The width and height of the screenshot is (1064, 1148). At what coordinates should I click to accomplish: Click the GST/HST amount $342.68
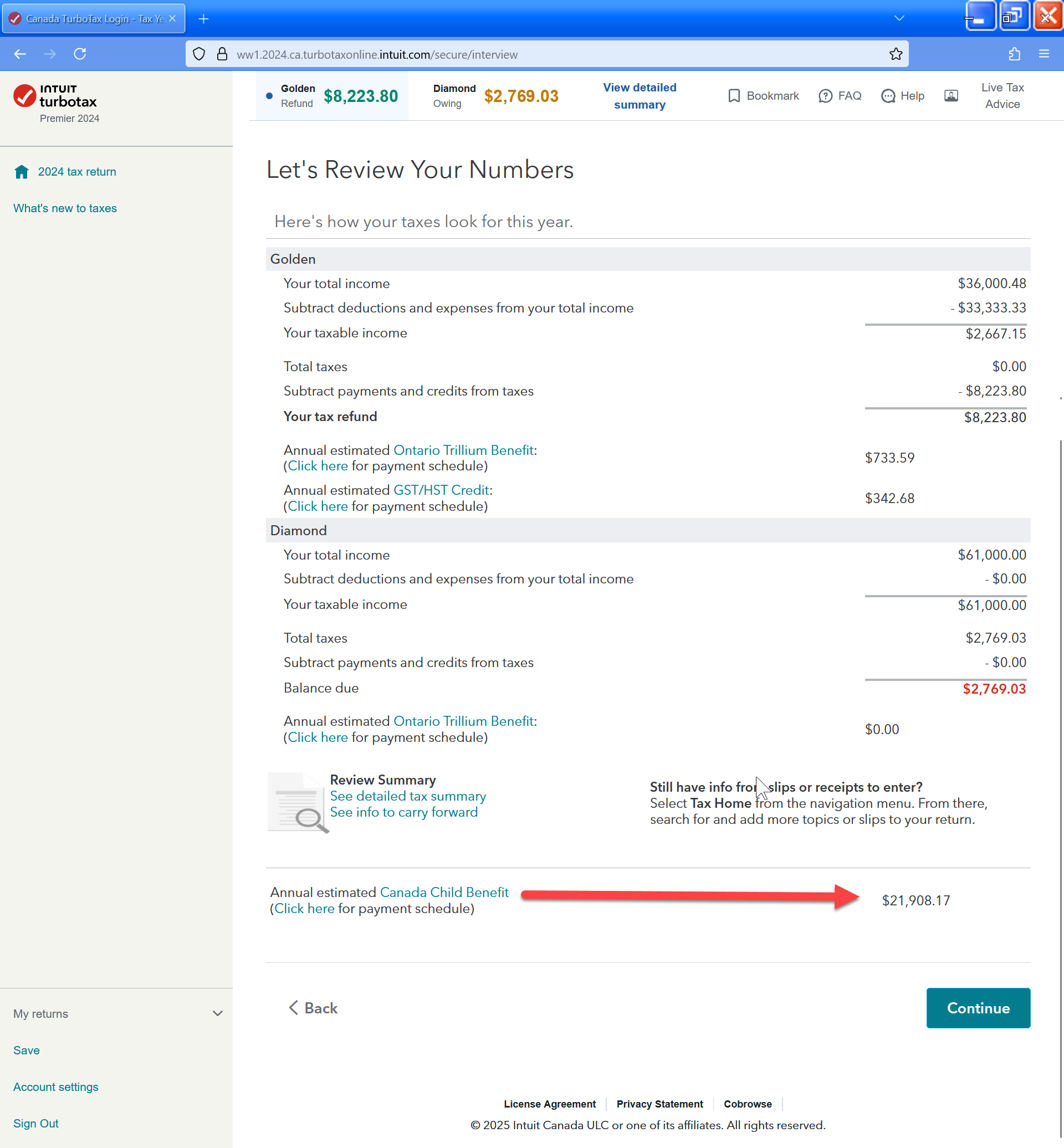[x=889, y=498]
